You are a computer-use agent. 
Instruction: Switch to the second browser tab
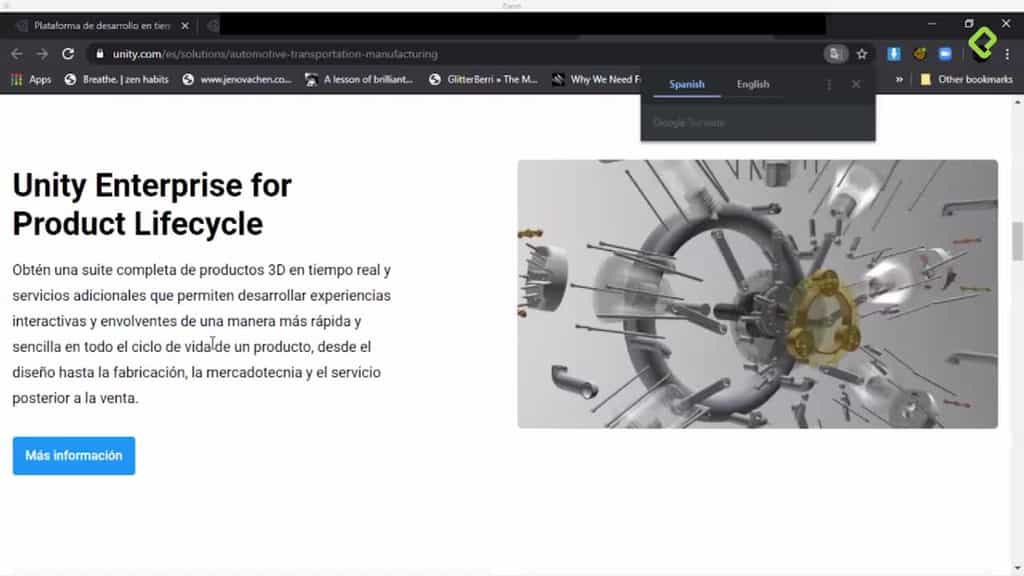(212, 26)
